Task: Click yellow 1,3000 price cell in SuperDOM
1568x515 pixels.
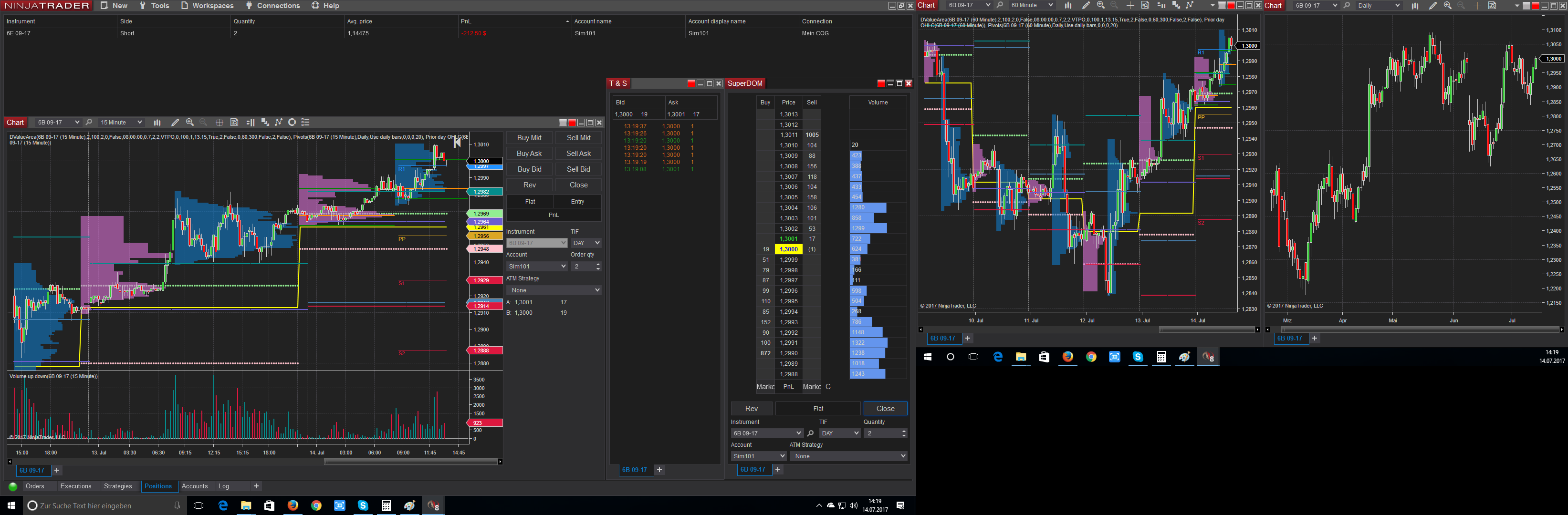Action: [x=789, y=249]
